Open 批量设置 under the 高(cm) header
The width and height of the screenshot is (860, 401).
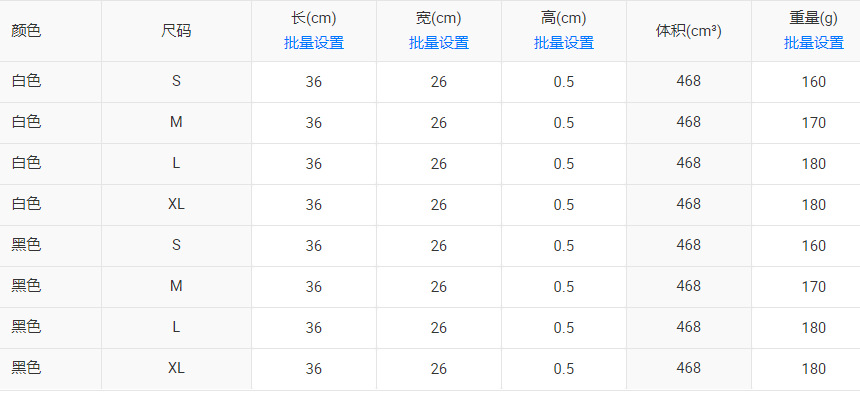tap(563, 43)
